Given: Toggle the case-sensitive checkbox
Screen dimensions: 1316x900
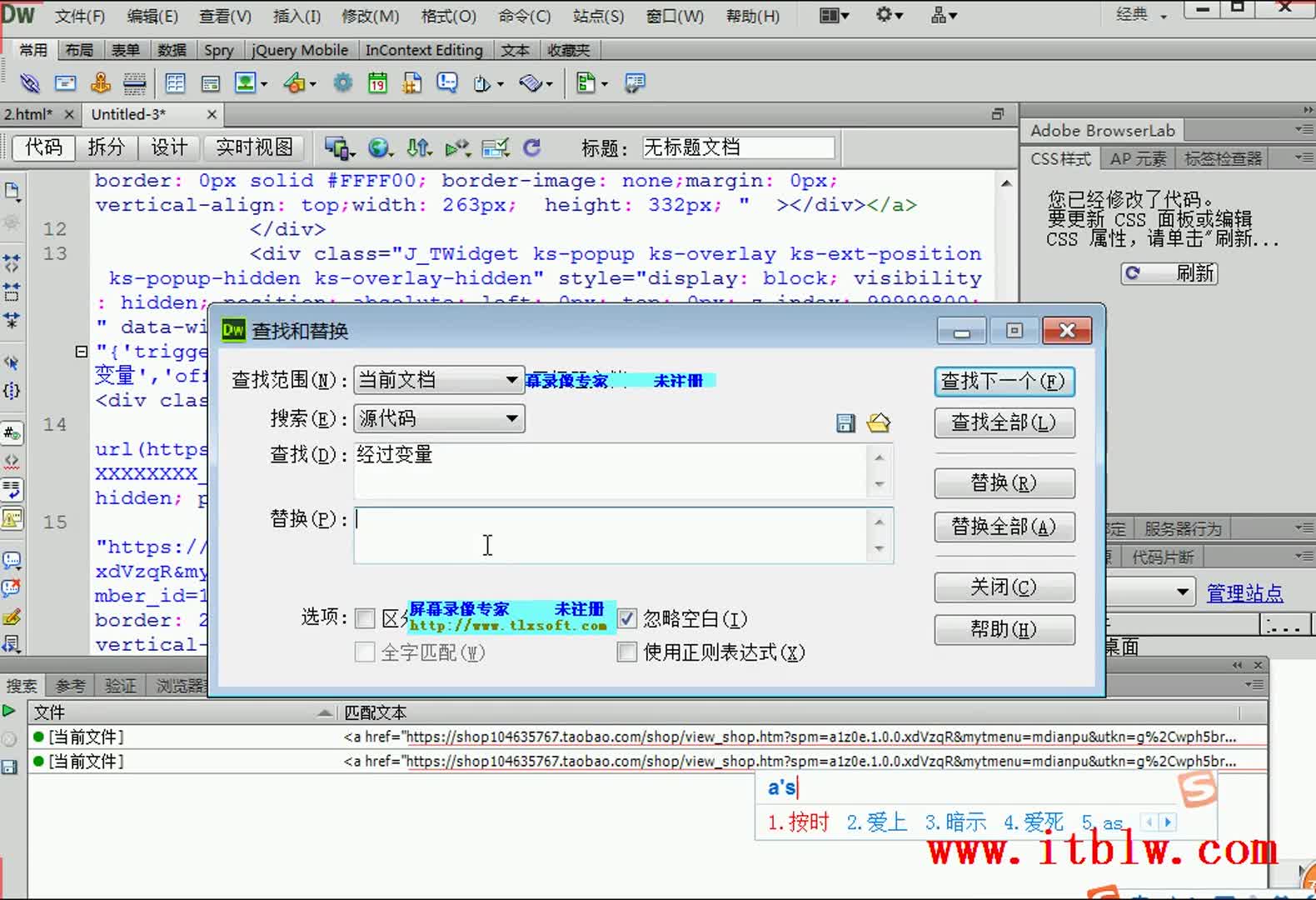Looking at the screenshot, I should tap(365, 618).
